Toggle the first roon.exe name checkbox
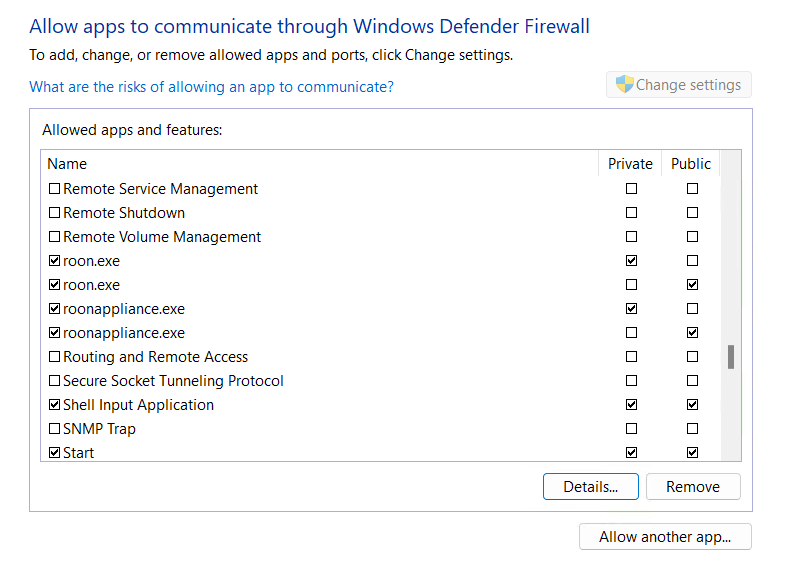789x588 pixels. click(x=54, y=261)
